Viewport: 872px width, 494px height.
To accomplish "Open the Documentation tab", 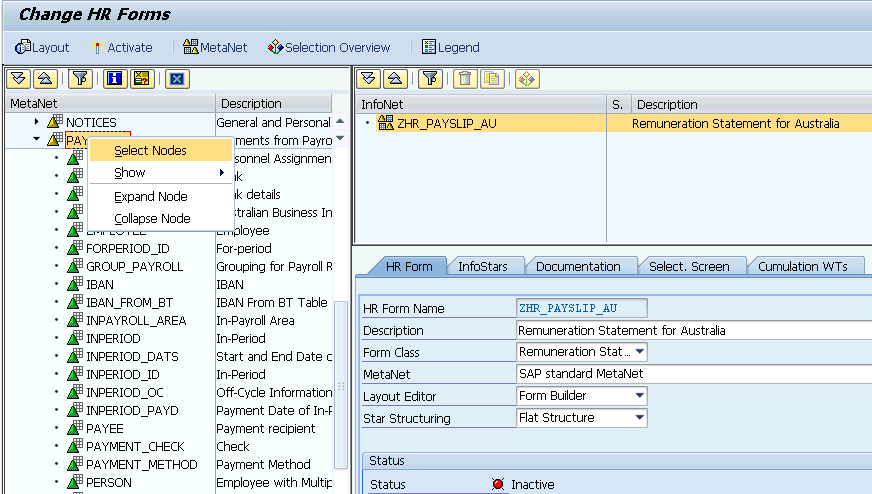I will click(x=578, y=266).
